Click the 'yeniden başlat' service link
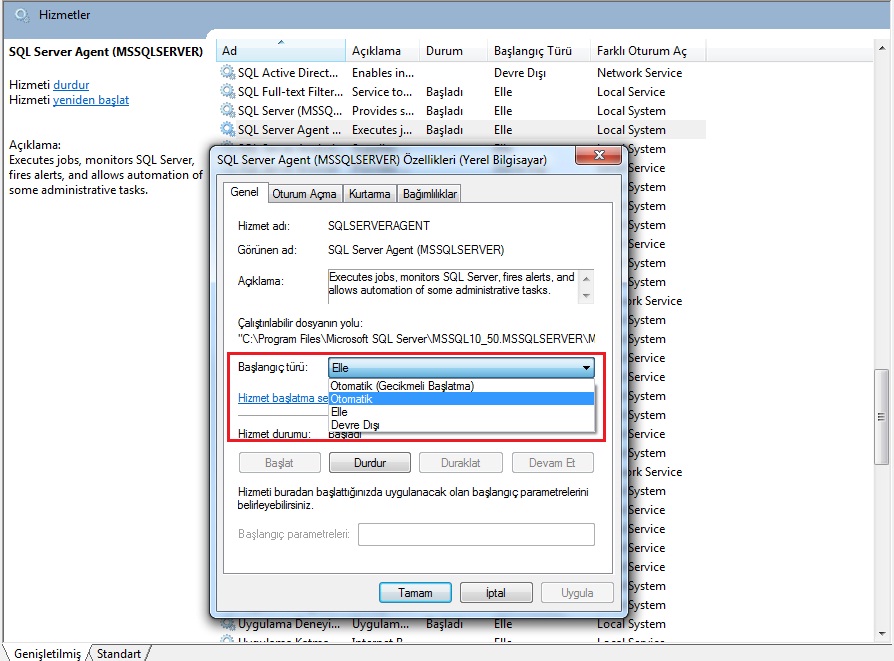Image resolution: width=894 pixels, height=661 pixels. [x=90, y=100]
